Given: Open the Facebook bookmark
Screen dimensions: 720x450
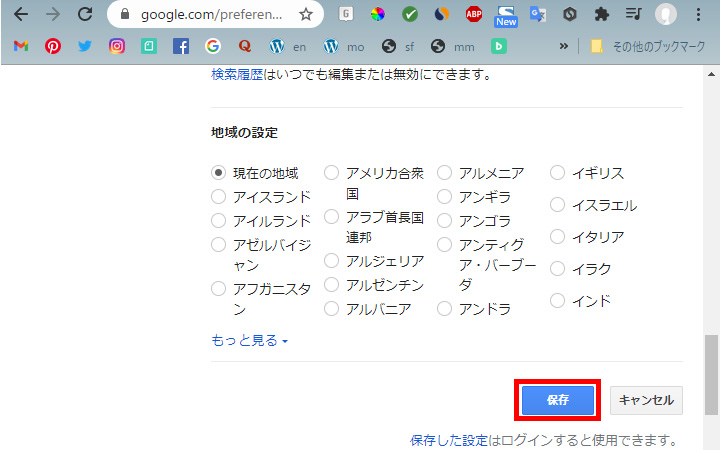Looking at the screenshot, I should pos(181,46).
